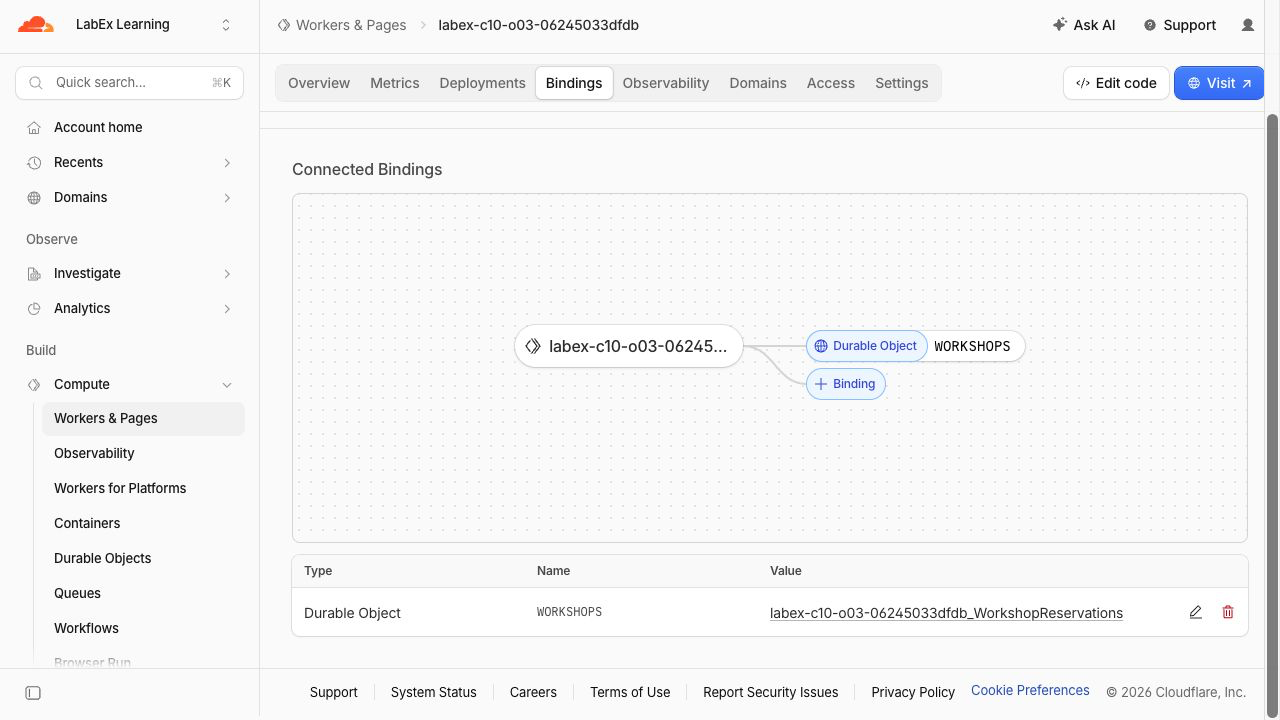Click the worker node diamond icon

(533, 346)
